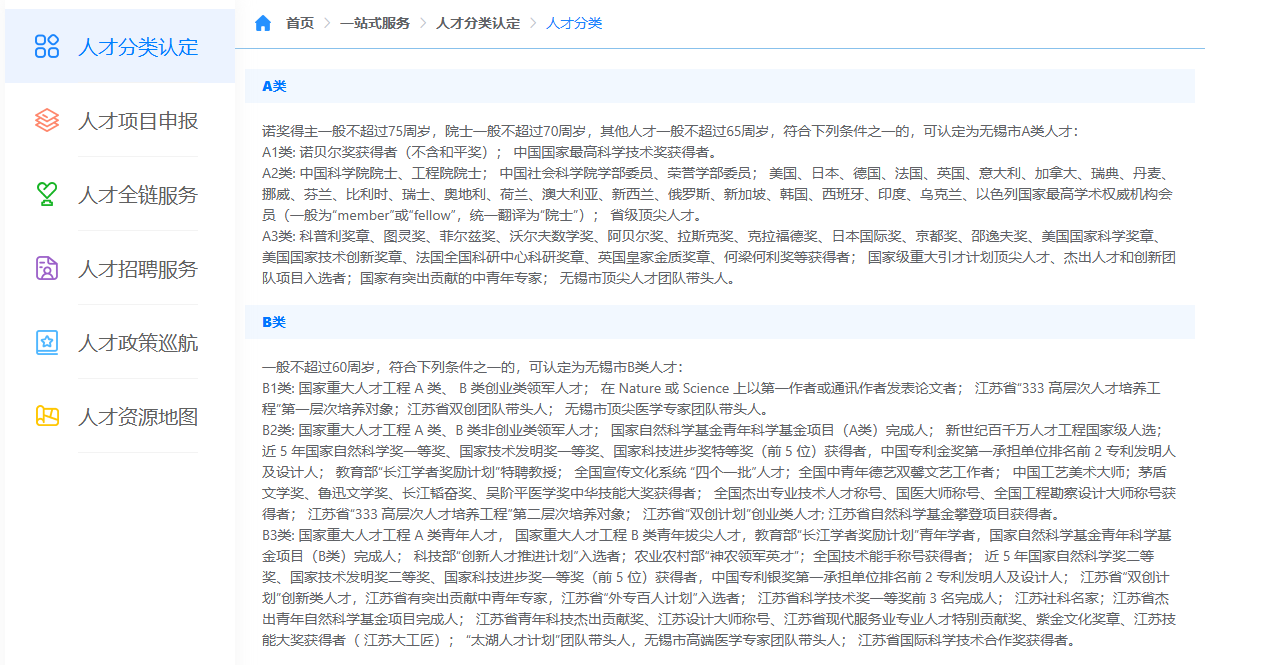Viewport: 1277px width, 665px height.
Task: Click the blue home icon in breadcrumb
Action: click(263, 23)
